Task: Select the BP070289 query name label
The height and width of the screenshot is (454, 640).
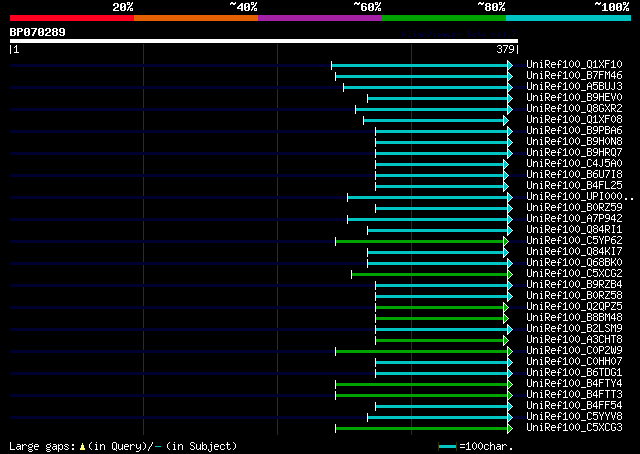Action: point(38,32)
